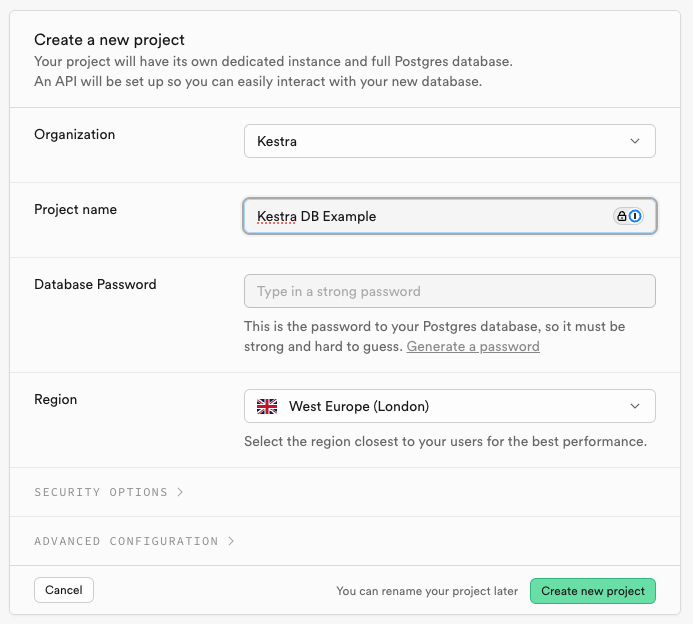The width and height of the screenshot is (693, 624).
Task: Click the 1Password icon in Project name field
Action: (635, 216)
